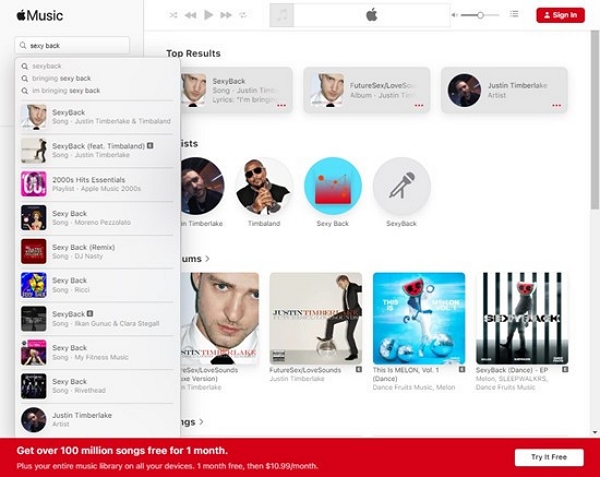Viewport: 600px width, 477px height.
Task: Select Sexy Back (Remix) by DJ Nasty
Action: point(98,251)
